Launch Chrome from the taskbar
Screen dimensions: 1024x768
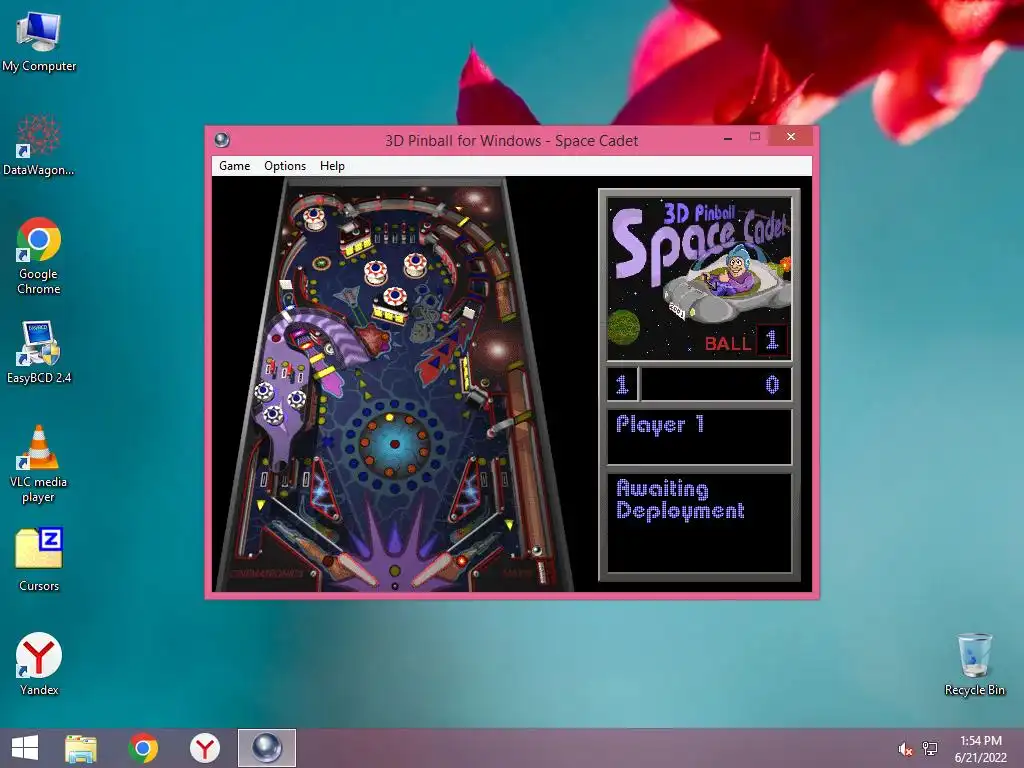[143, 748]
